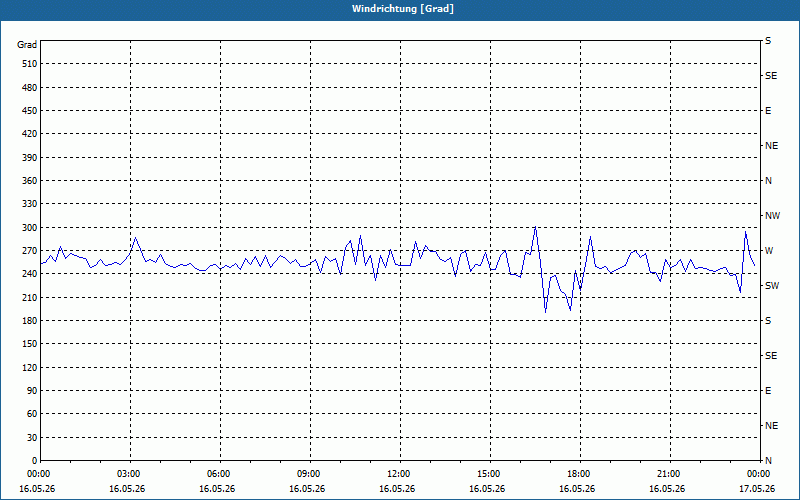Click the 15:00 time axis label
Viewport: 800px width, 500px height.
(x=490, y=474)
